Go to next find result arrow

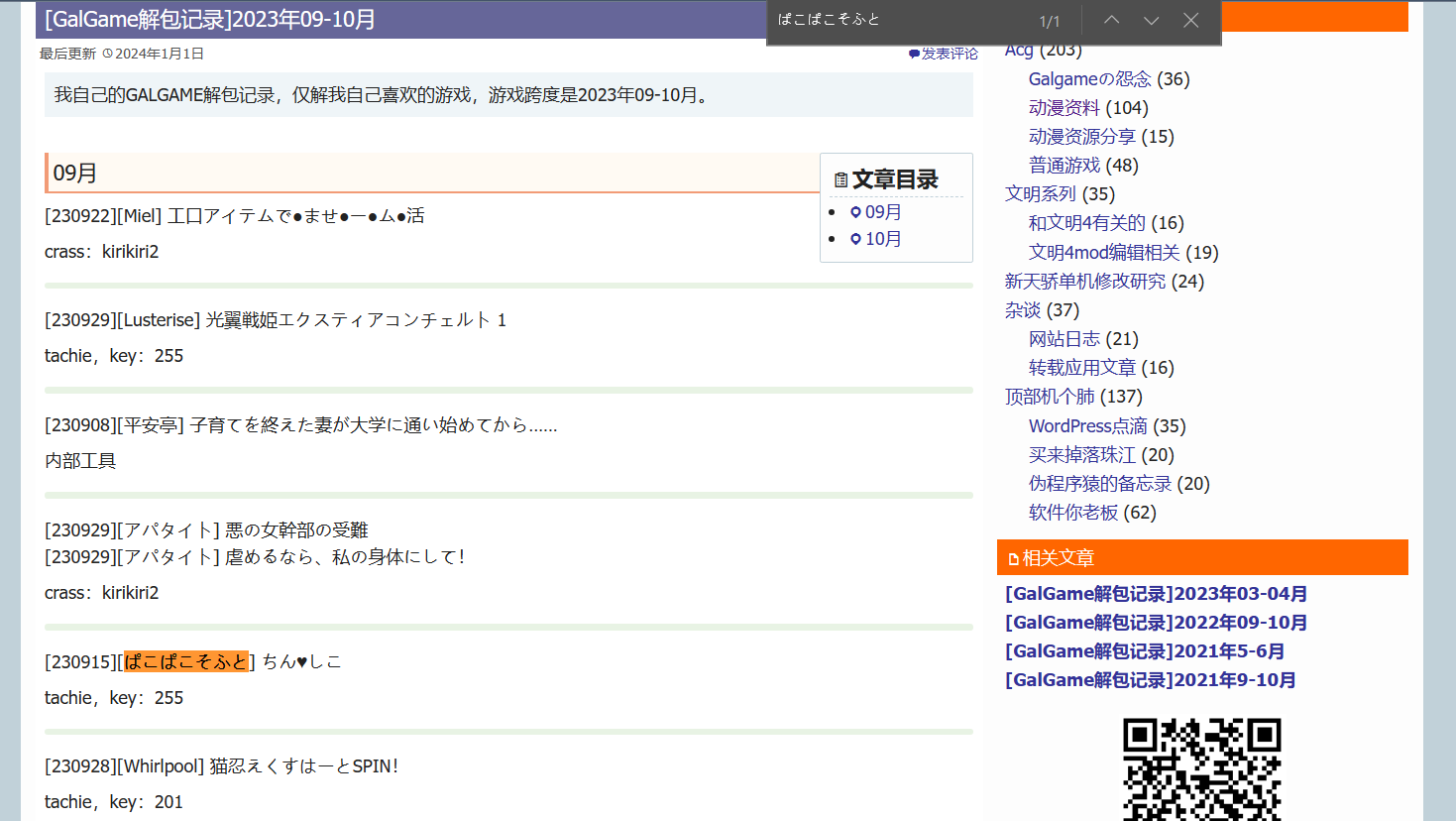click(1151, 20)
